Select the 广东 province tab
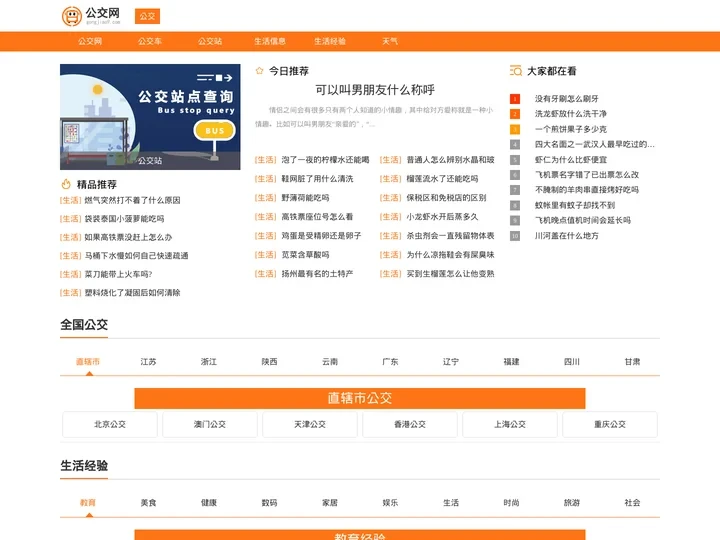This screenshot has width=720, height=540. pos(390,362)
